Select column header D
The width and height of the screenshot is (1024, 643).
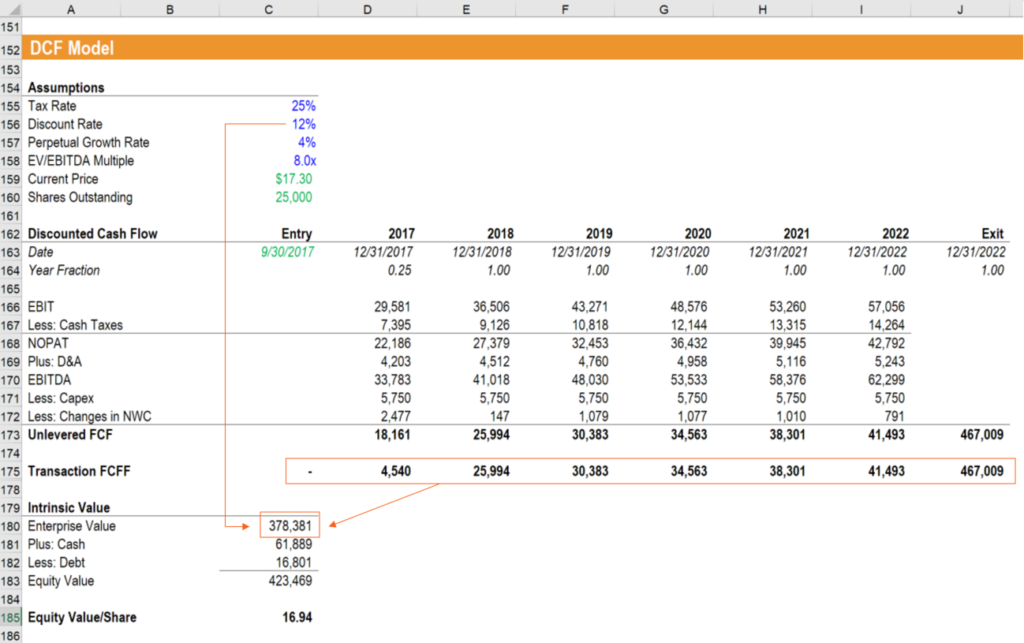[367, 9]
